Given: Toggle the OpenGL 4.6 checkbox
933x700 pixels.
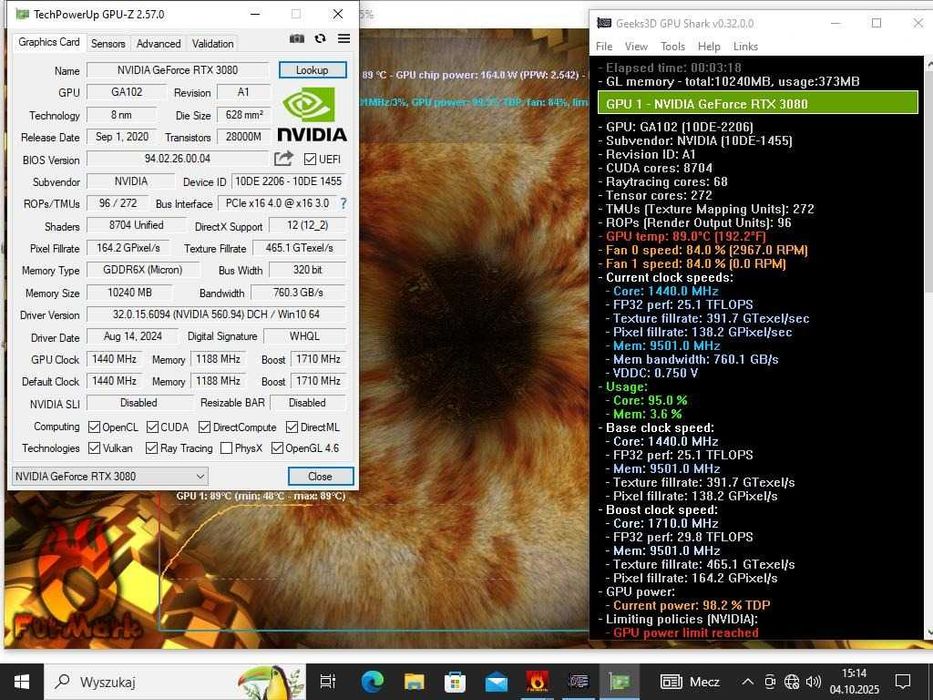Looking at the screenshot, I should pos(277,448).
